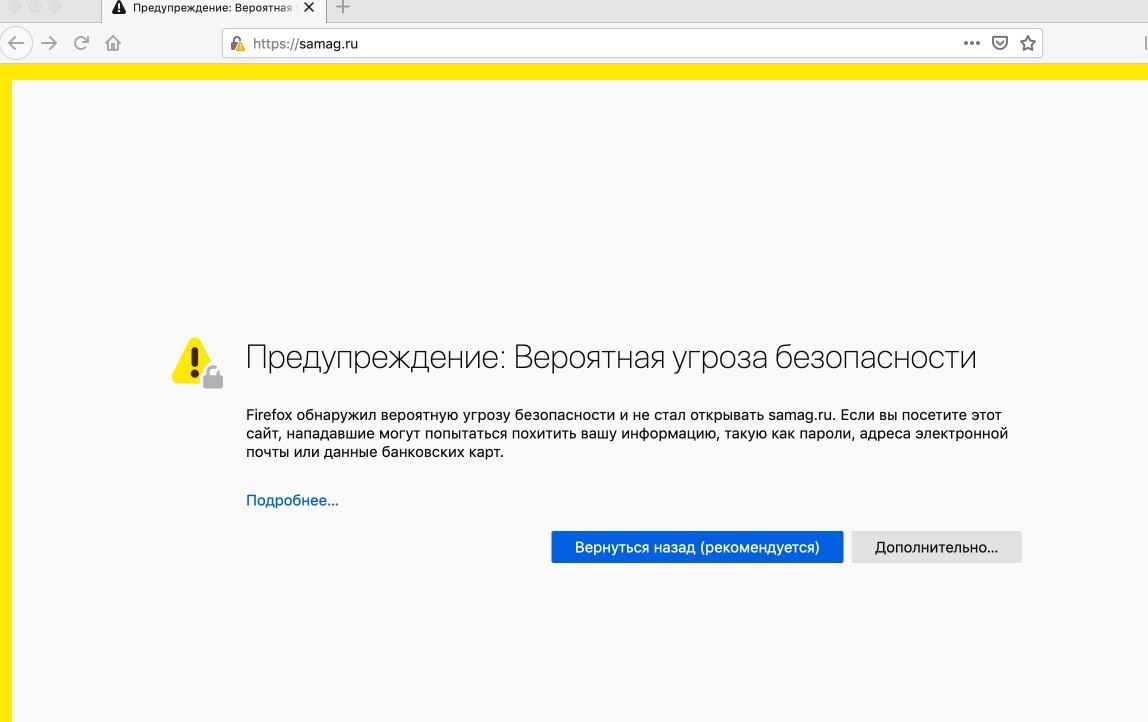Click the Дополнительно... button
Image resolution: width=1148 pixels, height=722 pixels.
pos(936,547)
